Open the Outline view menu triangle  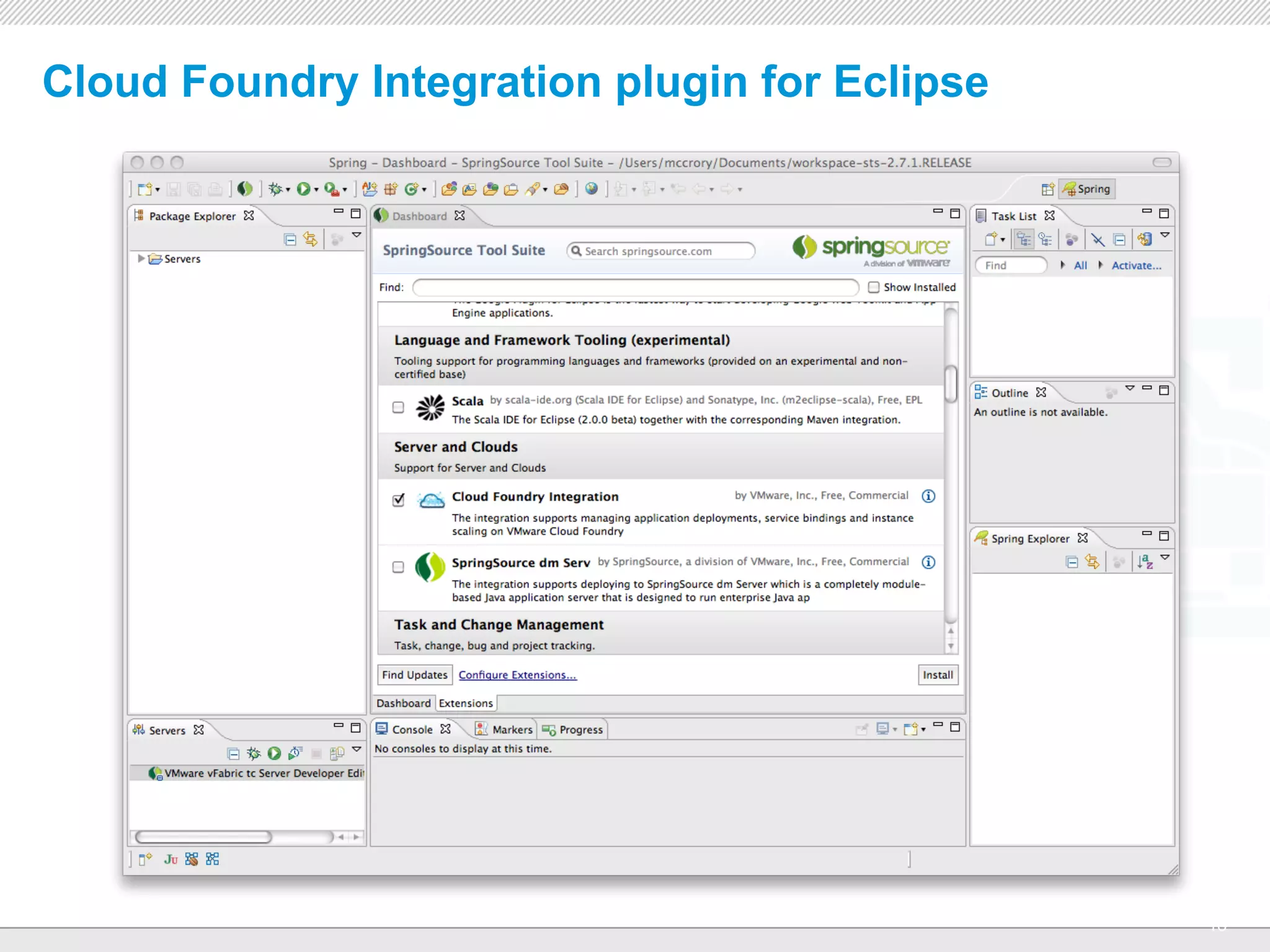click(x=1130, y=388)
